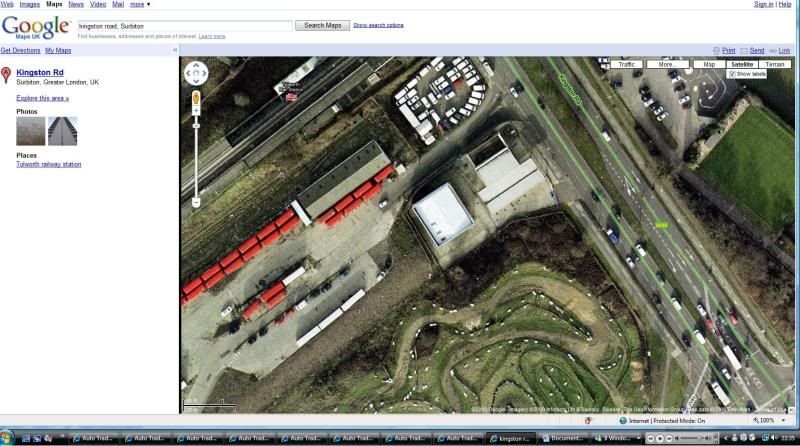800x446 pixels.
Task: Click the Street View pegman icon
Action: (x=196, y=98)
